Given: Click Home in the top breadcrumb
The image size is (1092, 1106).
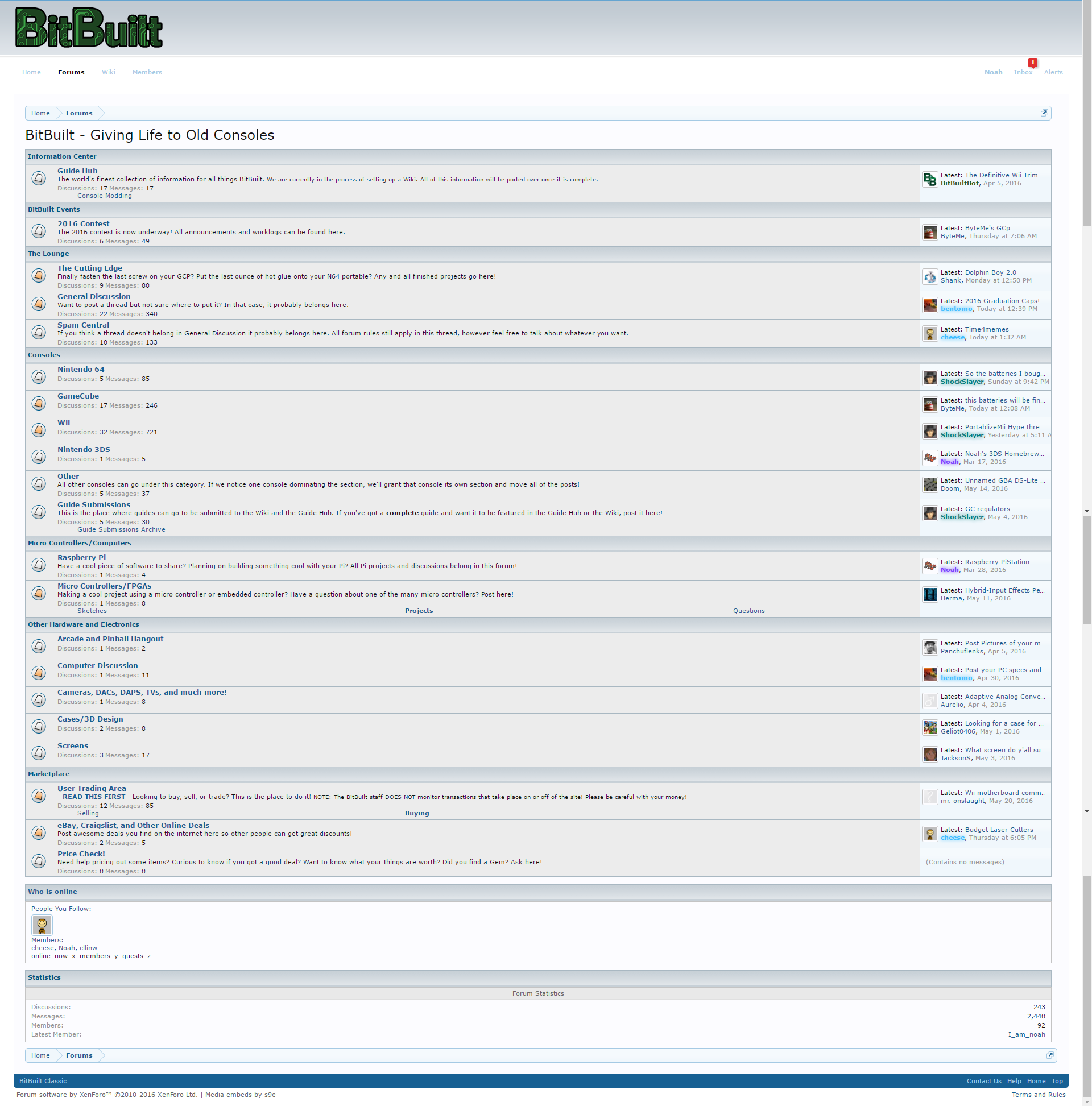Looking at the screenshot, I should [40, 113].
